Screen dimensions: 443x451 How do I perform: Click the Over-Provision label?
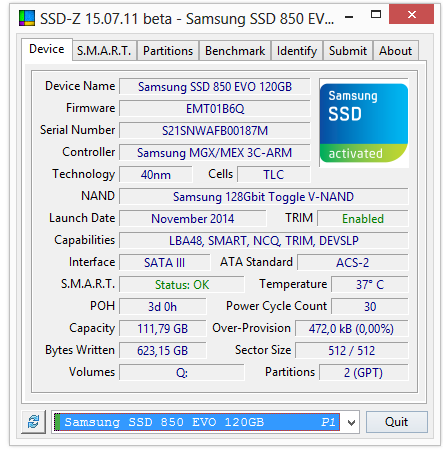tap(251, 328)
